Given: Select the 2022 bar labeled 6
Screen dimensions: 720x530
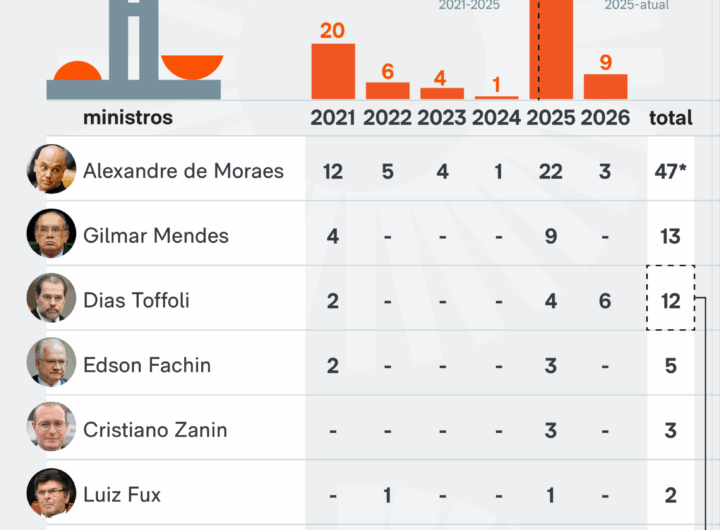Looking at the screenshot, I should point(387,90).
